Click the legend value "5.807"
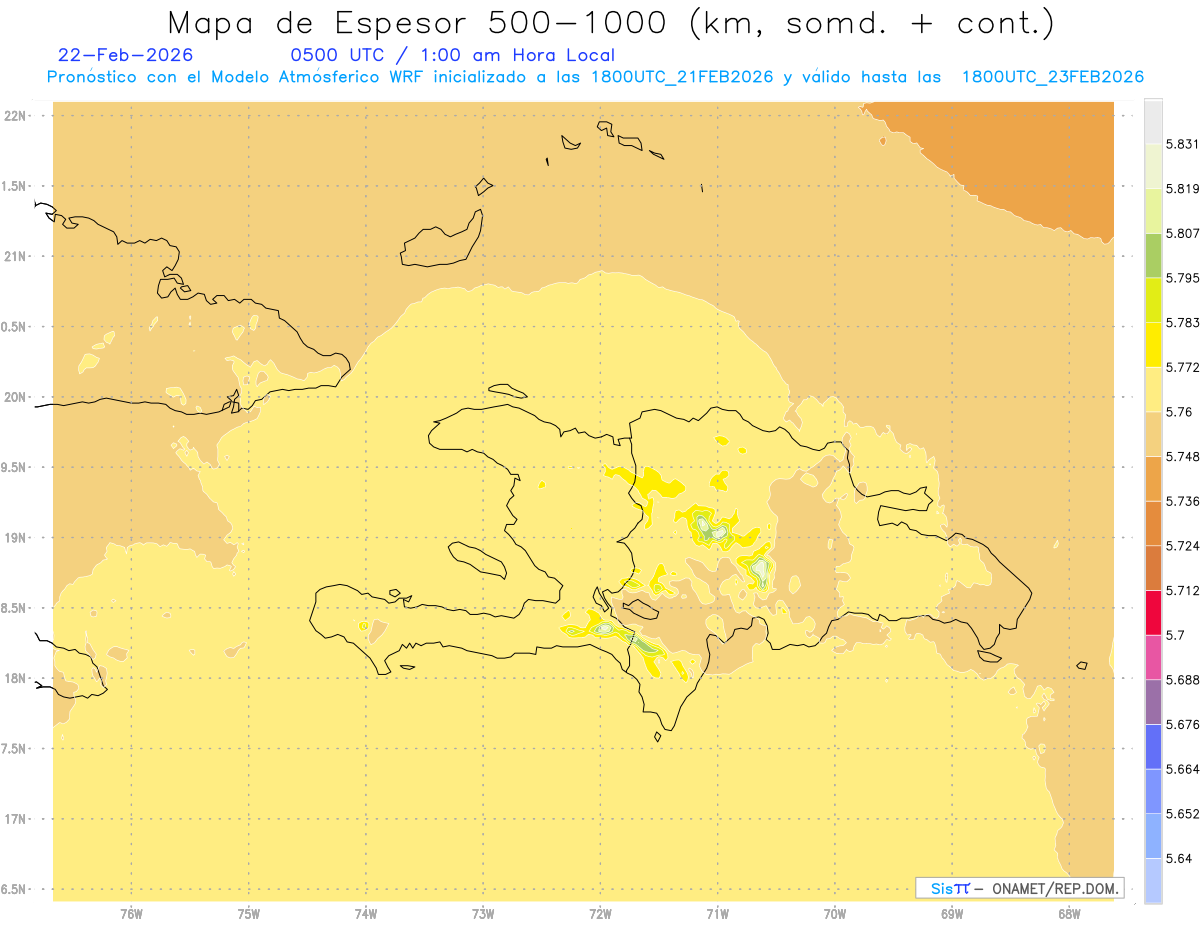The height and width of the screenshot is (927, 1200). pos(1183,233)
